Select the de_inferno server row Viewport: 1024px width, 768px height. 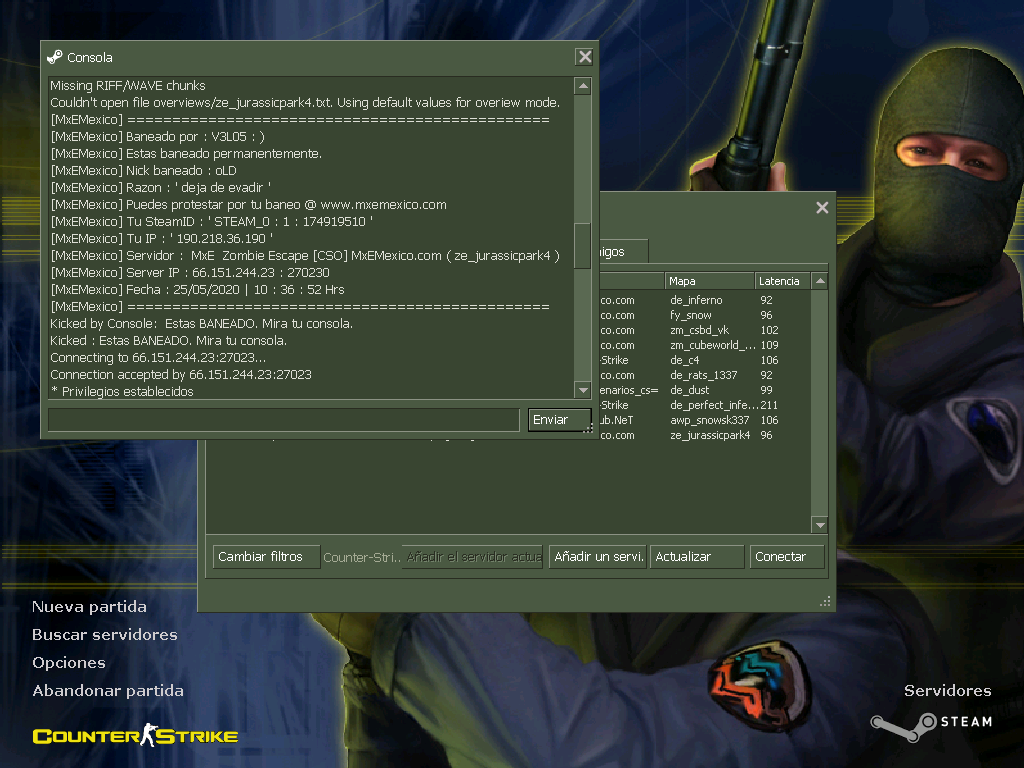pos(705,300)
